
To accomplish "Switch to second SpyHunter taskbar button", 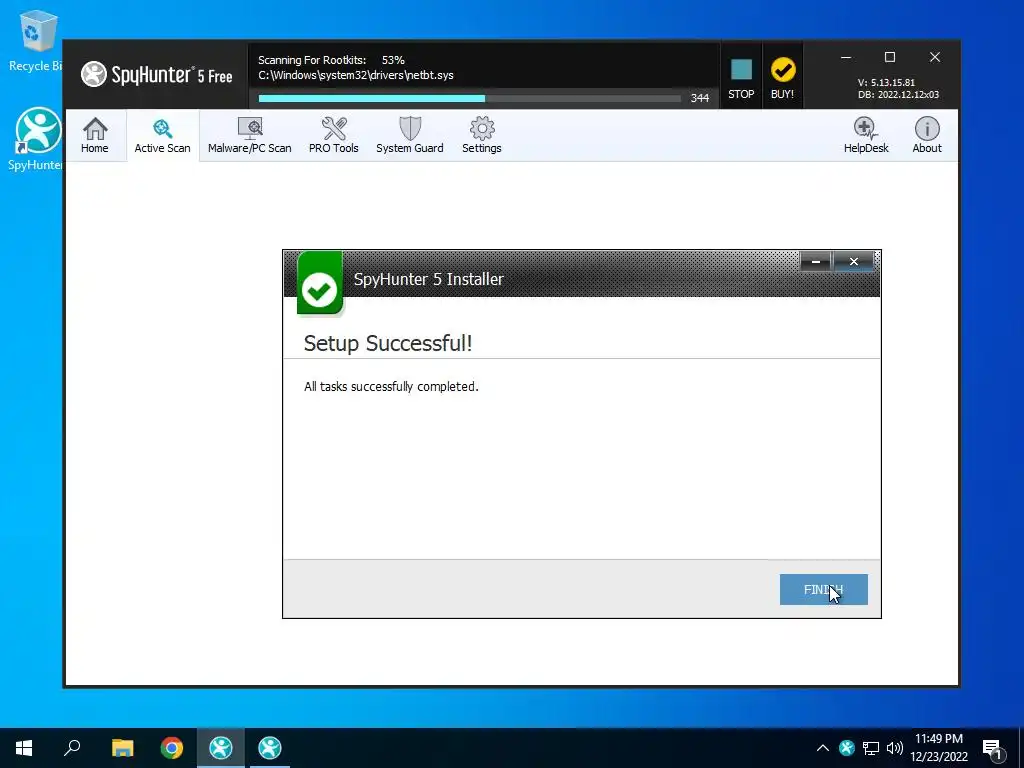I will tap(270, 748).
